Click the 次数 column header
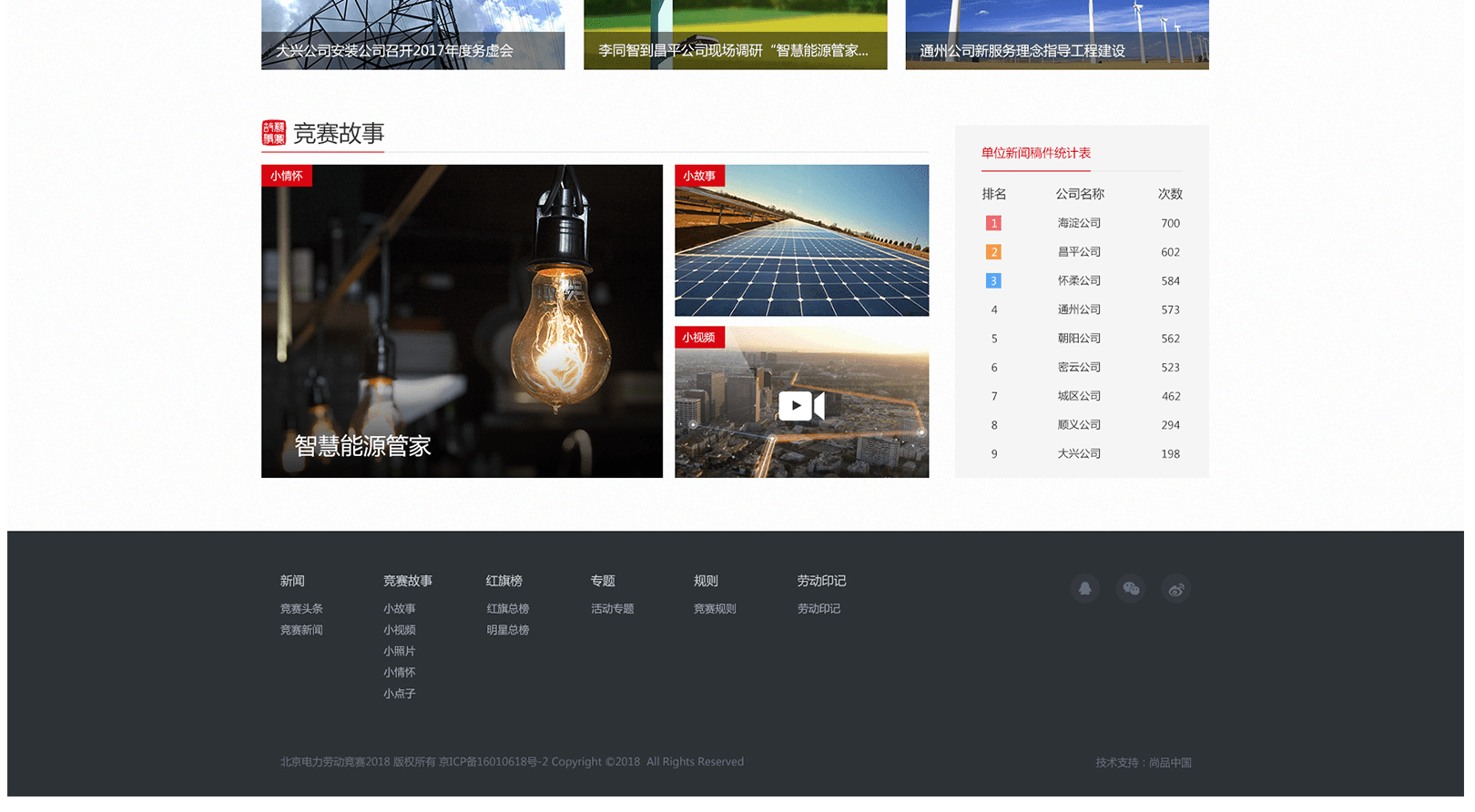Viewport: 1475px width, 812px height. tap(1170, 194)
